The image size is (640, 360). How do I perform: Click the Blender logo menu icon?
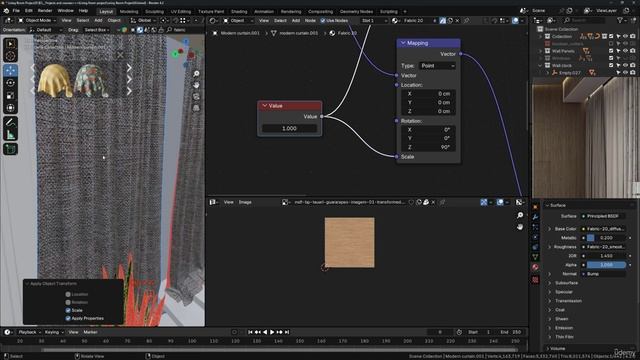7,11
